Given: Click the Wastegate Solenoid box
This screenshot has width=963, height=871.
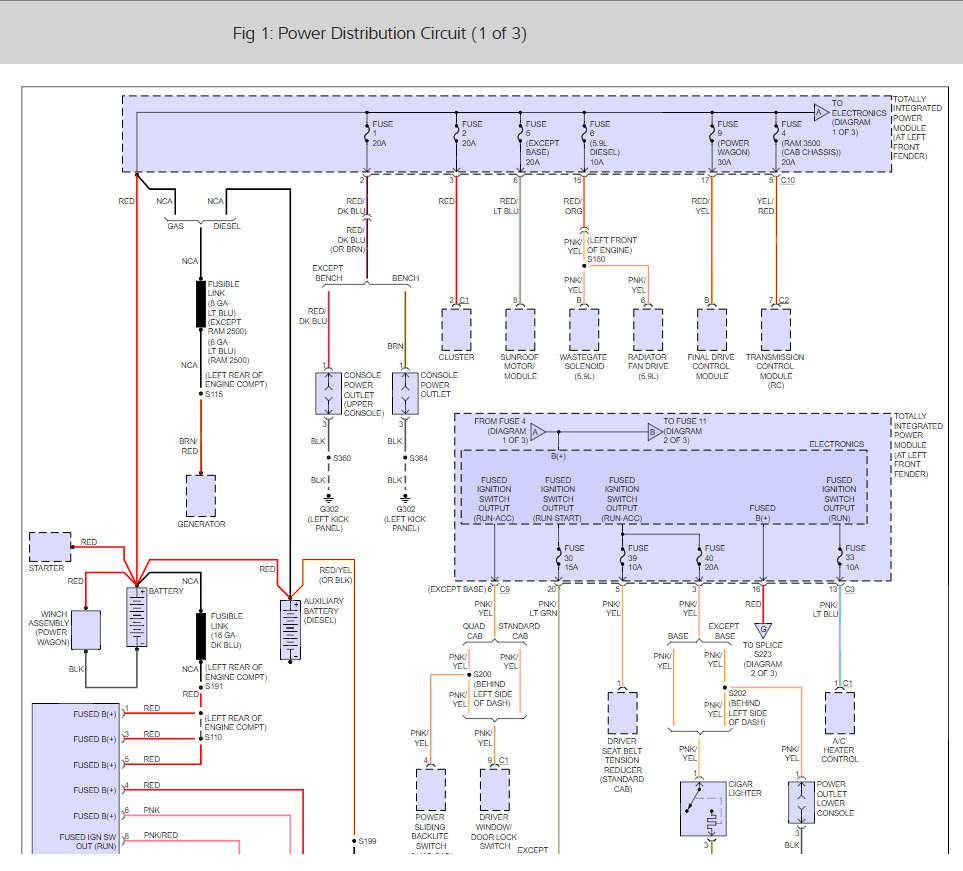Looking at the screenshot, I should tap(584, 330).
